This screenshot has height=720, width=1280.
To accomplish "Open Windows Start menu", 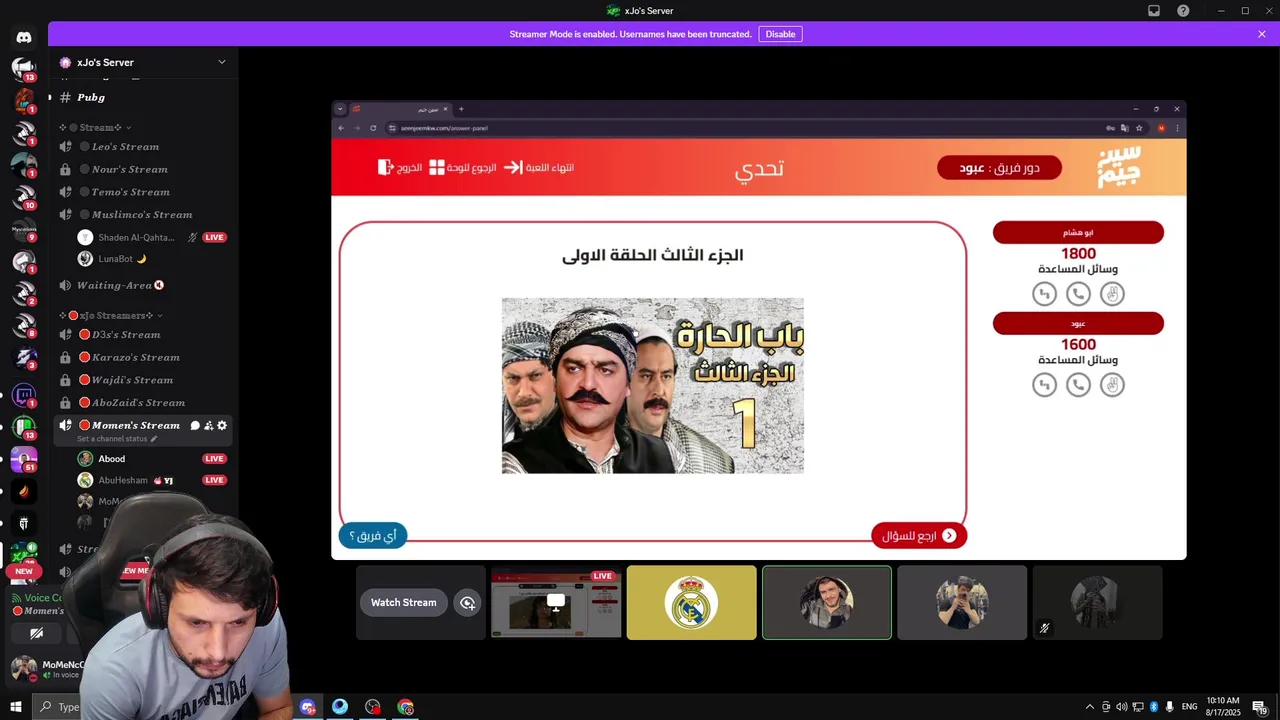I will (x=16, y=707).
